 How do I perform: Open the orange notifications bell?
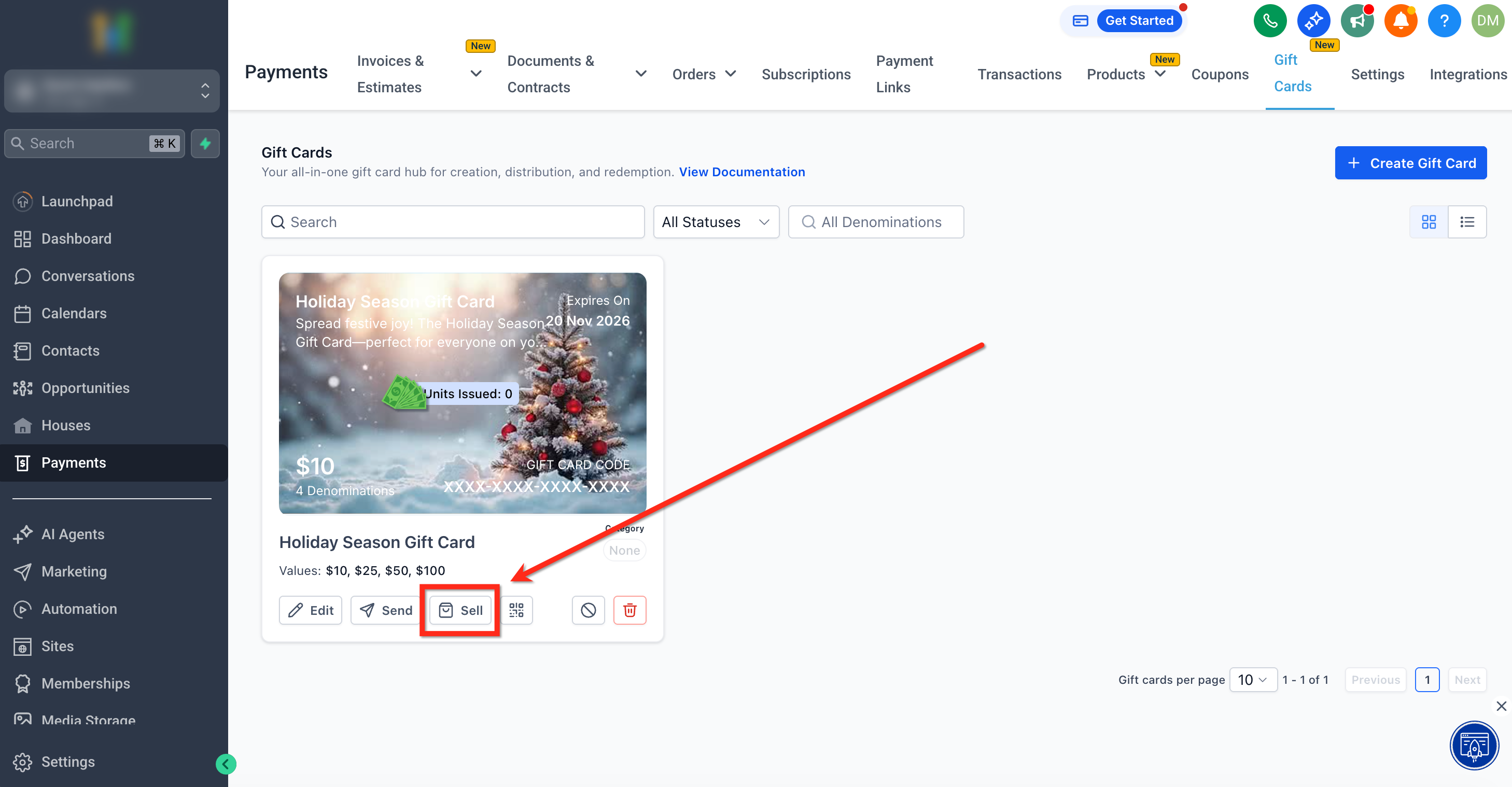pyautogui.click(x=1400, y=21)
